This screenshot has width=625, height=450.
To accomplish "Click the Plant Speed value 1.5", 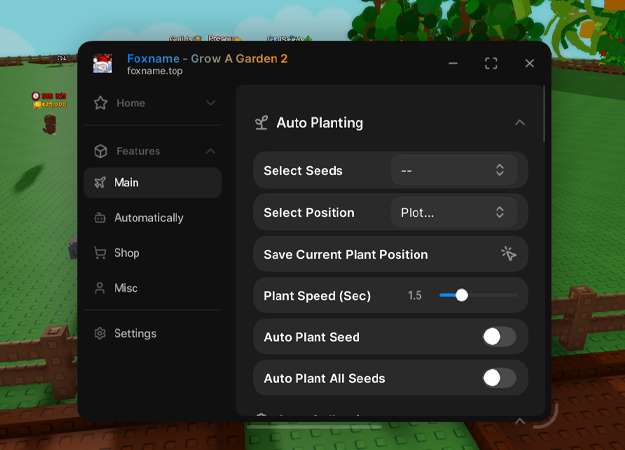I will (415, 295).
